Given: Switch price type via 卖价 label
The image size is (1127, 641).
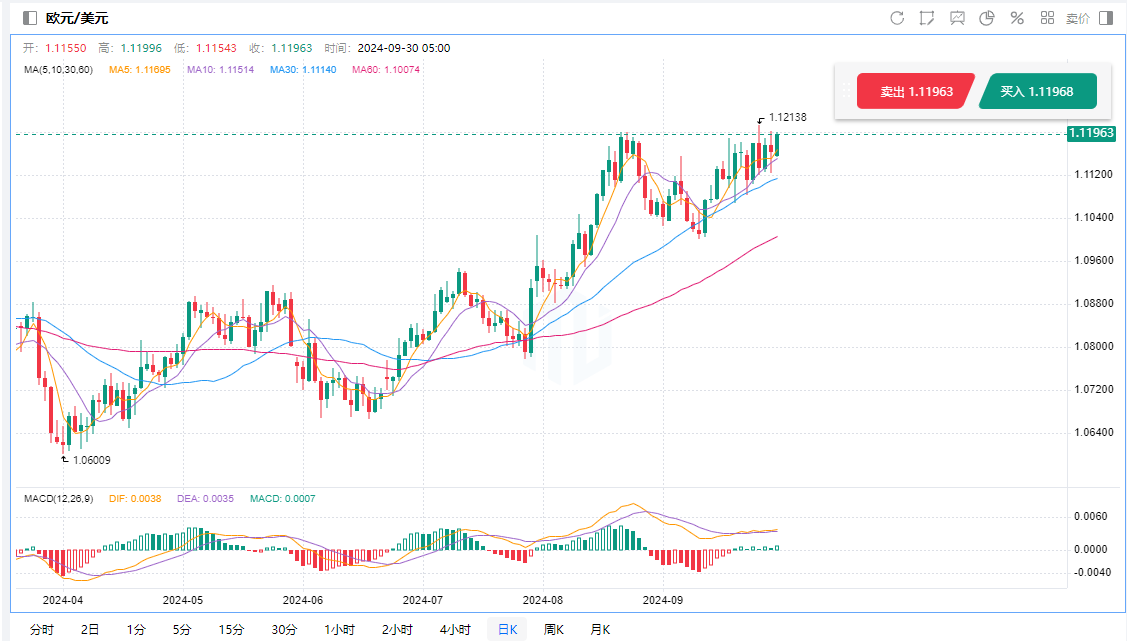Looking at the screenshot, I should 1077,18.
